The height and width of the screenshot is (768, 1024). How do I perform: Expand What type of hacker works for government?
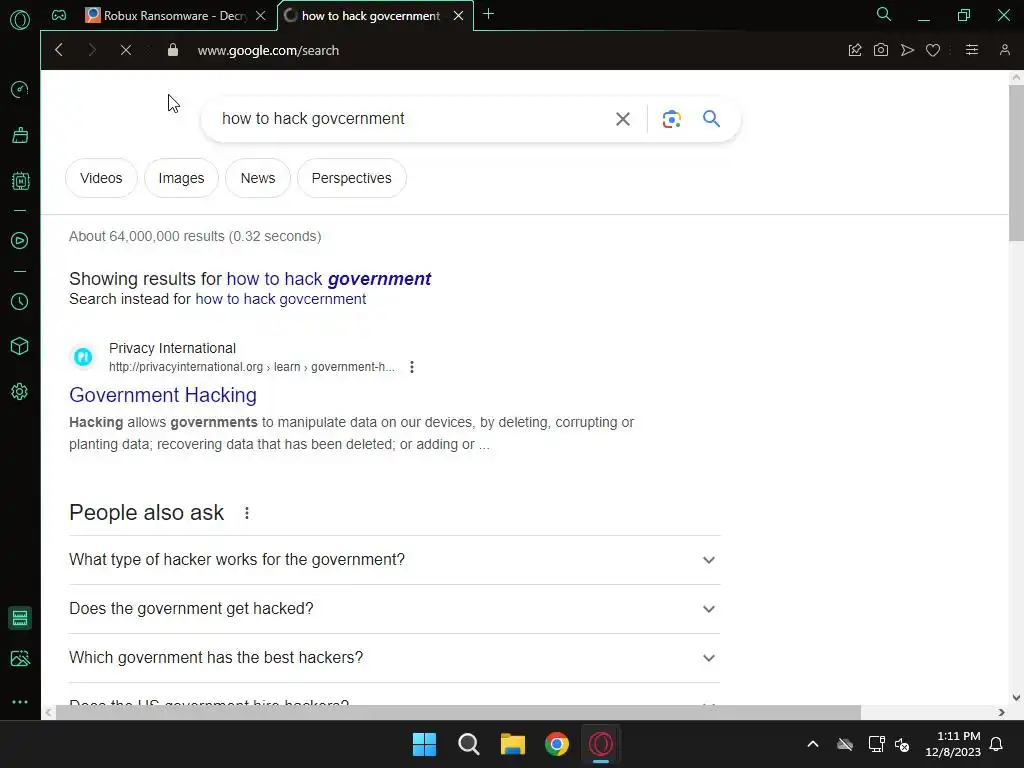coord(394,560)
